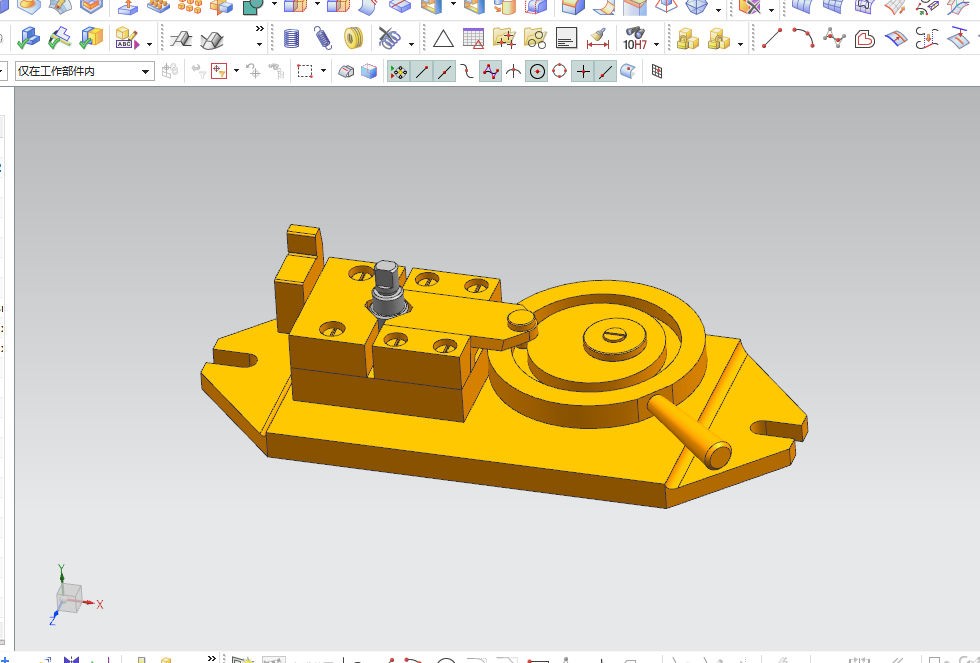Click the cylindrical handle on the model
The width and height of the screenshot is (980, 663).
coord(690,431)
